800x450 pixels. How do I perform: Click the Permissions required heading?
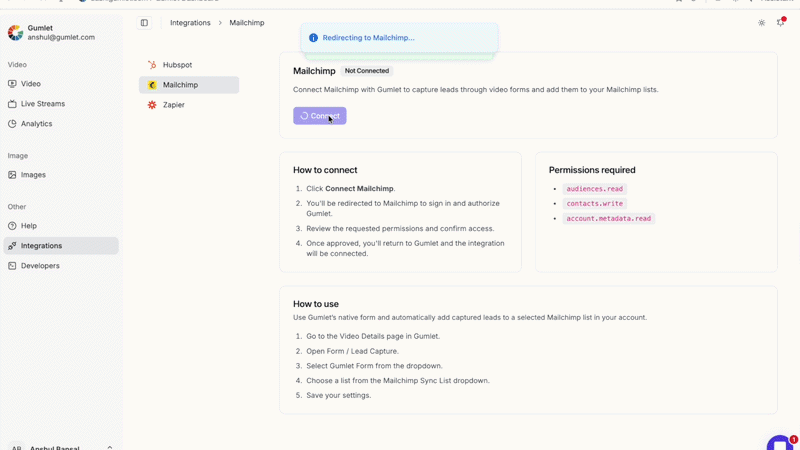coord(592,170)
